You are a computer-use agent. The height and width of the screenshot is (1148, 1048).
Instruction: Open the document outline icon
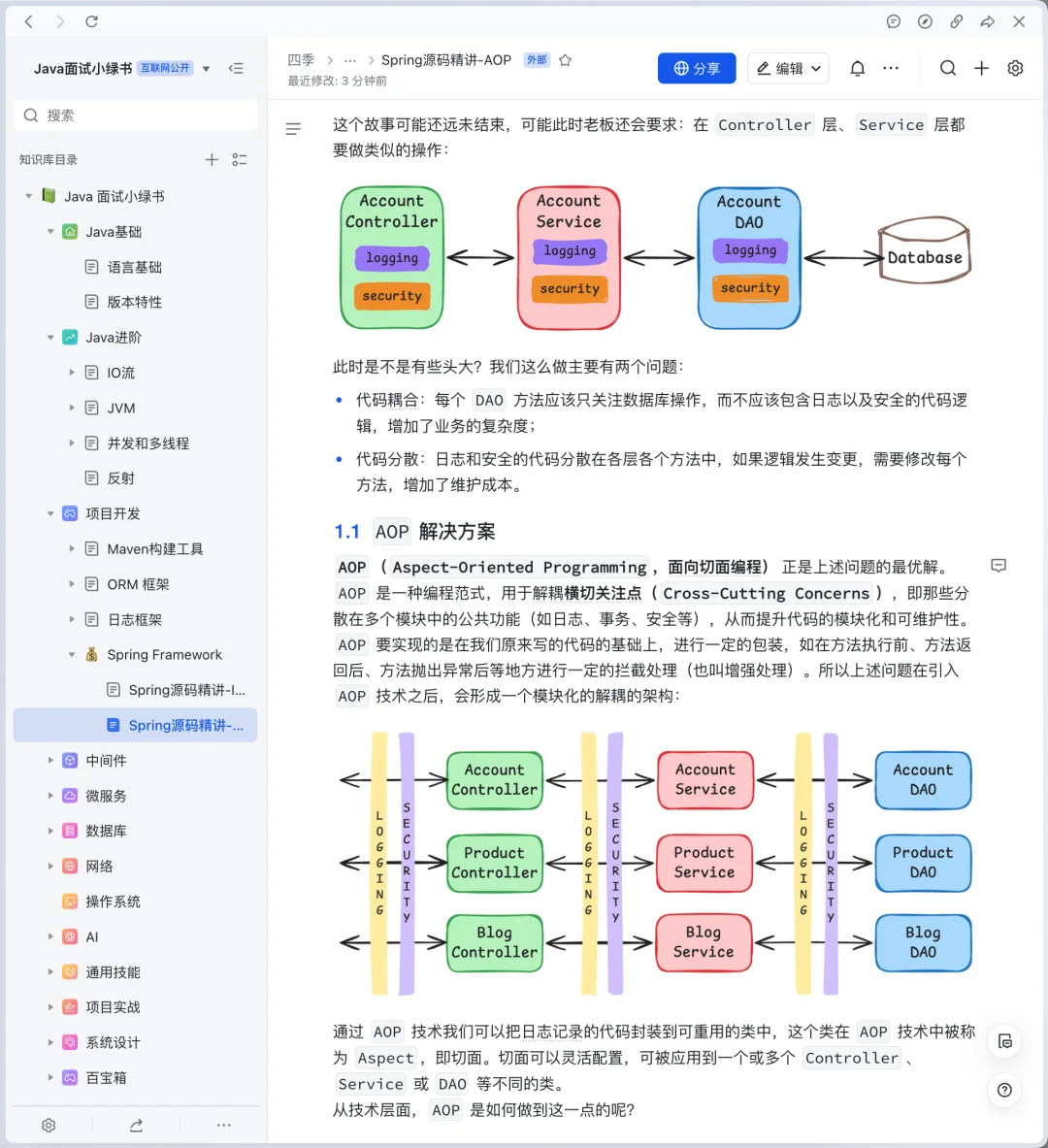[x=293, y=128]
